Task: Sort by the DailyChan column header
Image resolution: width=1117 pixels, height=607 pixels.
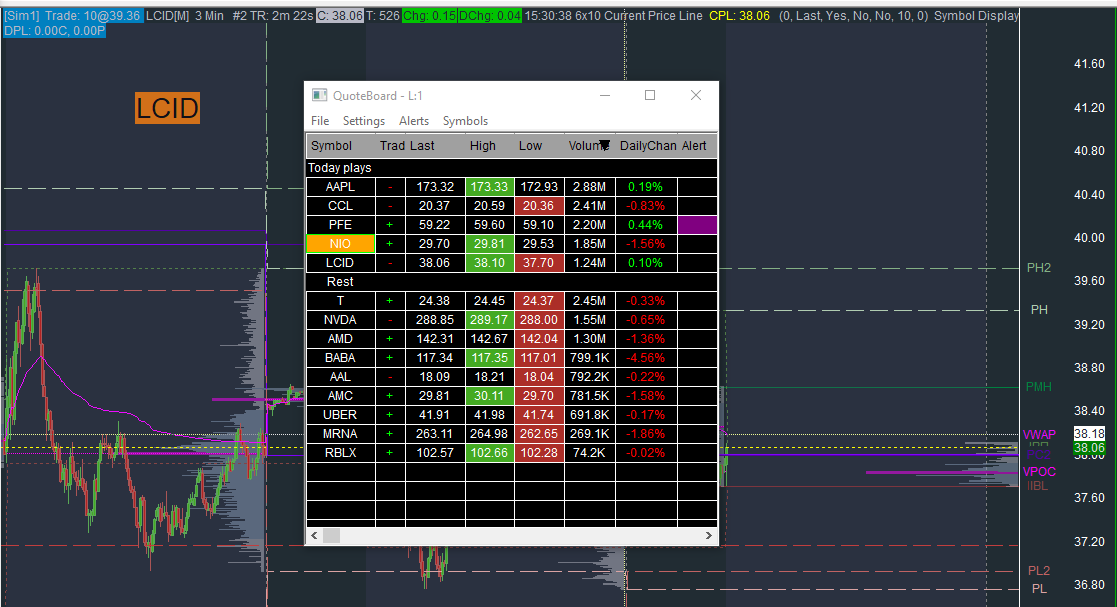Action: pos(648,146)
